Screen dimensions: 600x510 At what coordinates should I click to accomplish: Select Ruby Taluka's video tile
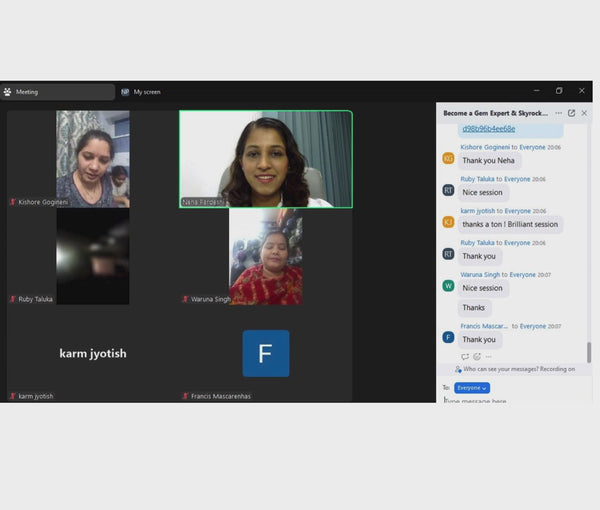pos(93,256)
